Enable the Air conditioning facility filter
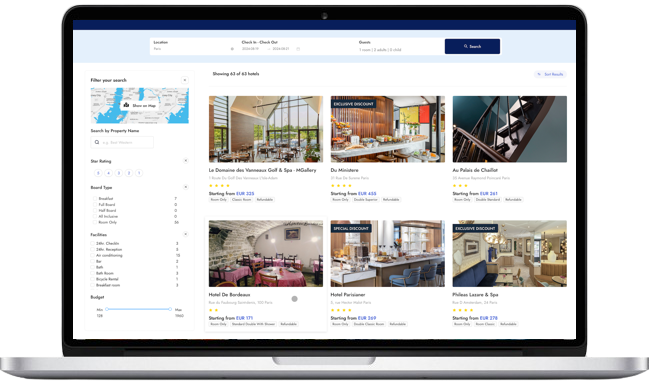649x384 pixels. [93, 255]
